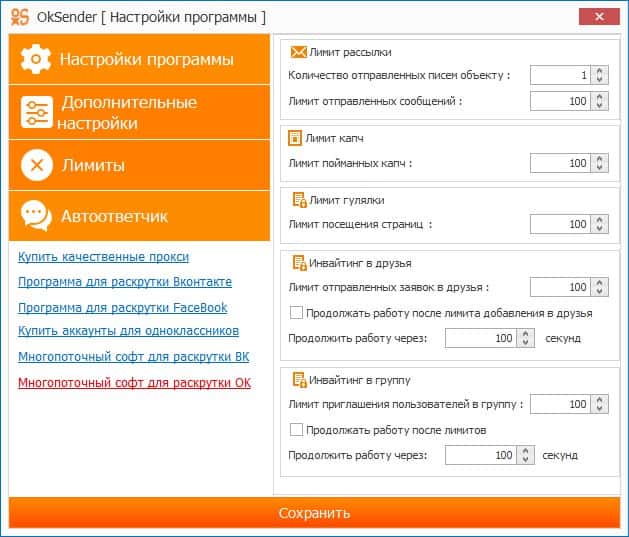629x537 pixels.
Task: Click the icon next to Лимит капч
Action: [295, 139]
